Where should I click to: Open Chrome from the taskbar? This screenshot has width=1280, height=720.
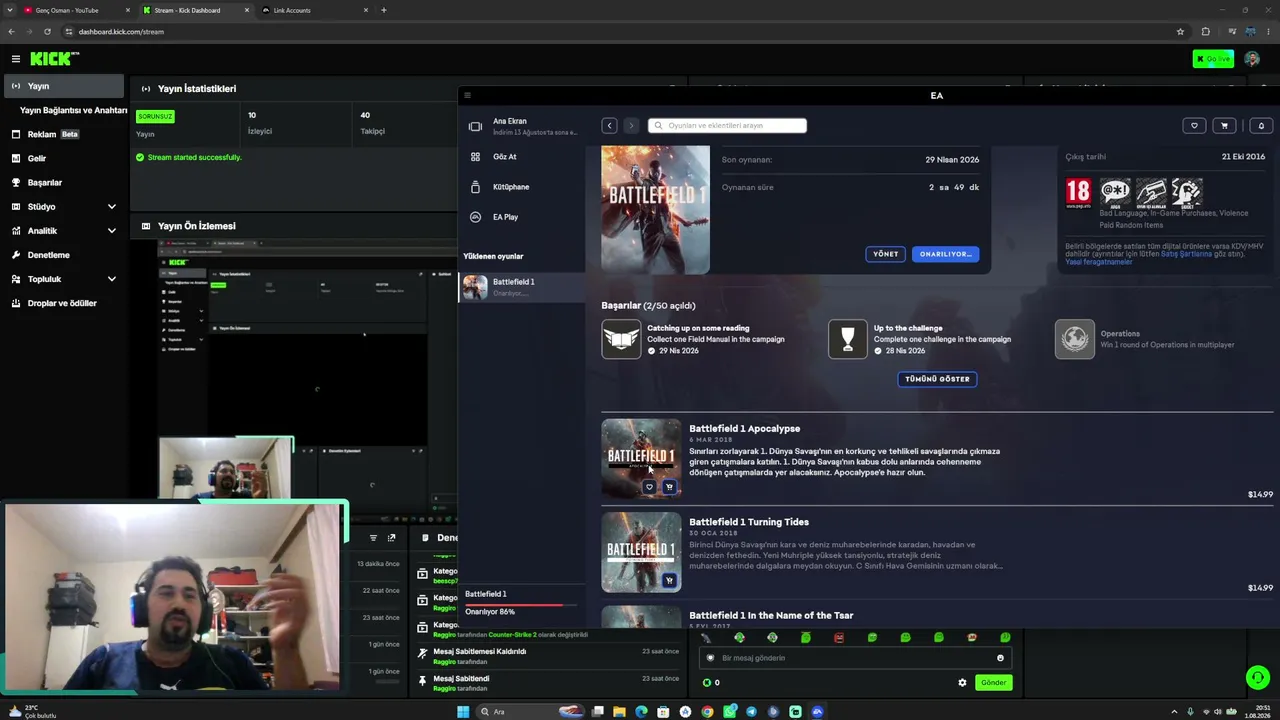[707, 712]
